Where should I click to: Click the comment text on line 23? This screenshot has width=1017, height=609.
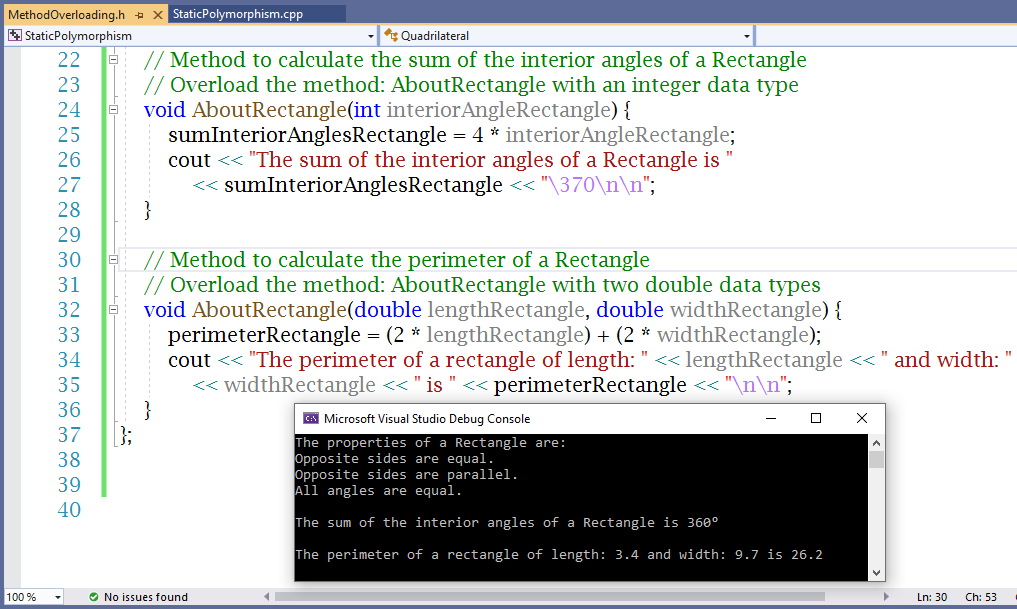[x=471, y=85]
